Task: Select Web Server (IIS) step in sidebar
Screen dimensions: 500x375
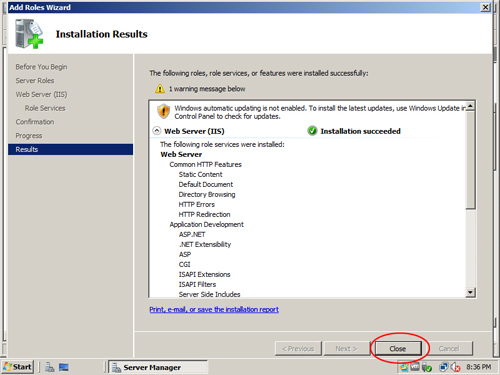Action: (x=41, y=94)
